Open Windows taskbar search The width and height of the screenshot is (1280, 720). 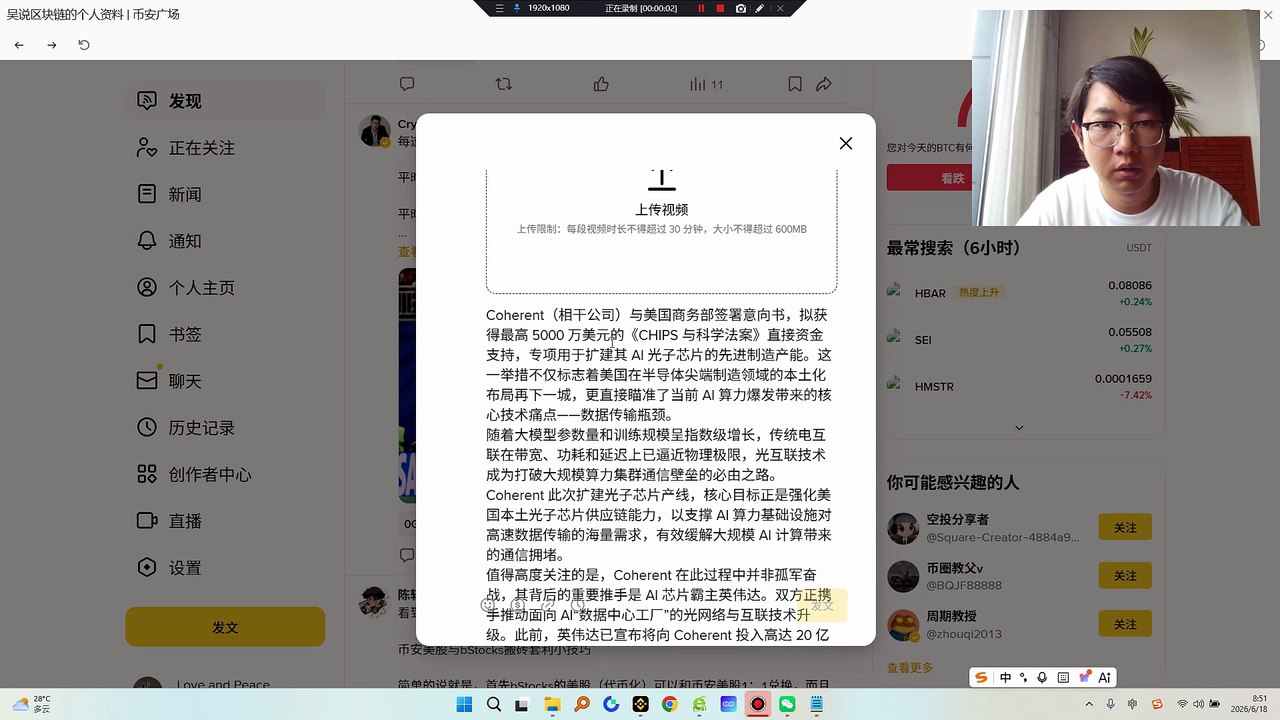coord(493,704)
